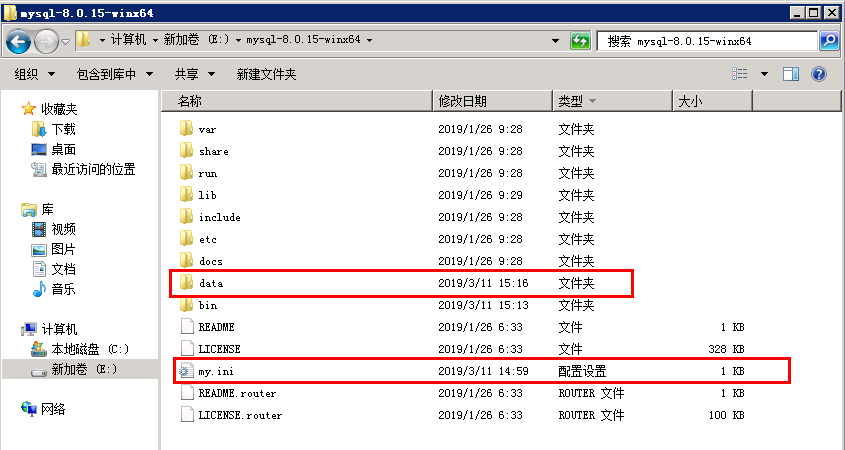
Task: Select the bin folder icon
Action: coord(186,304)
